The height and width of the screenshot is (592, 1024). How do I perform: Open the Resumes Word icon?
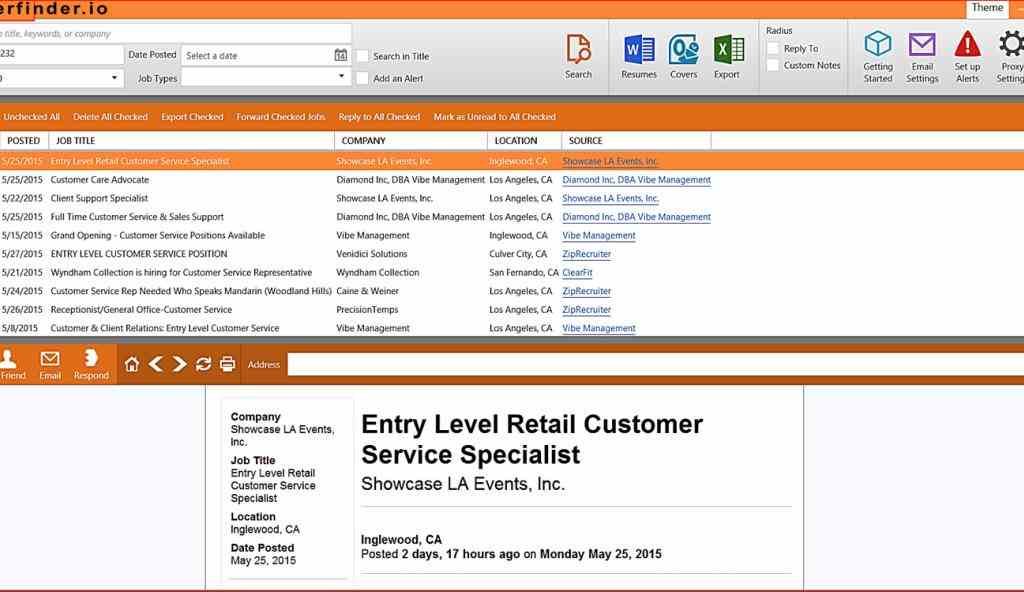639,50
